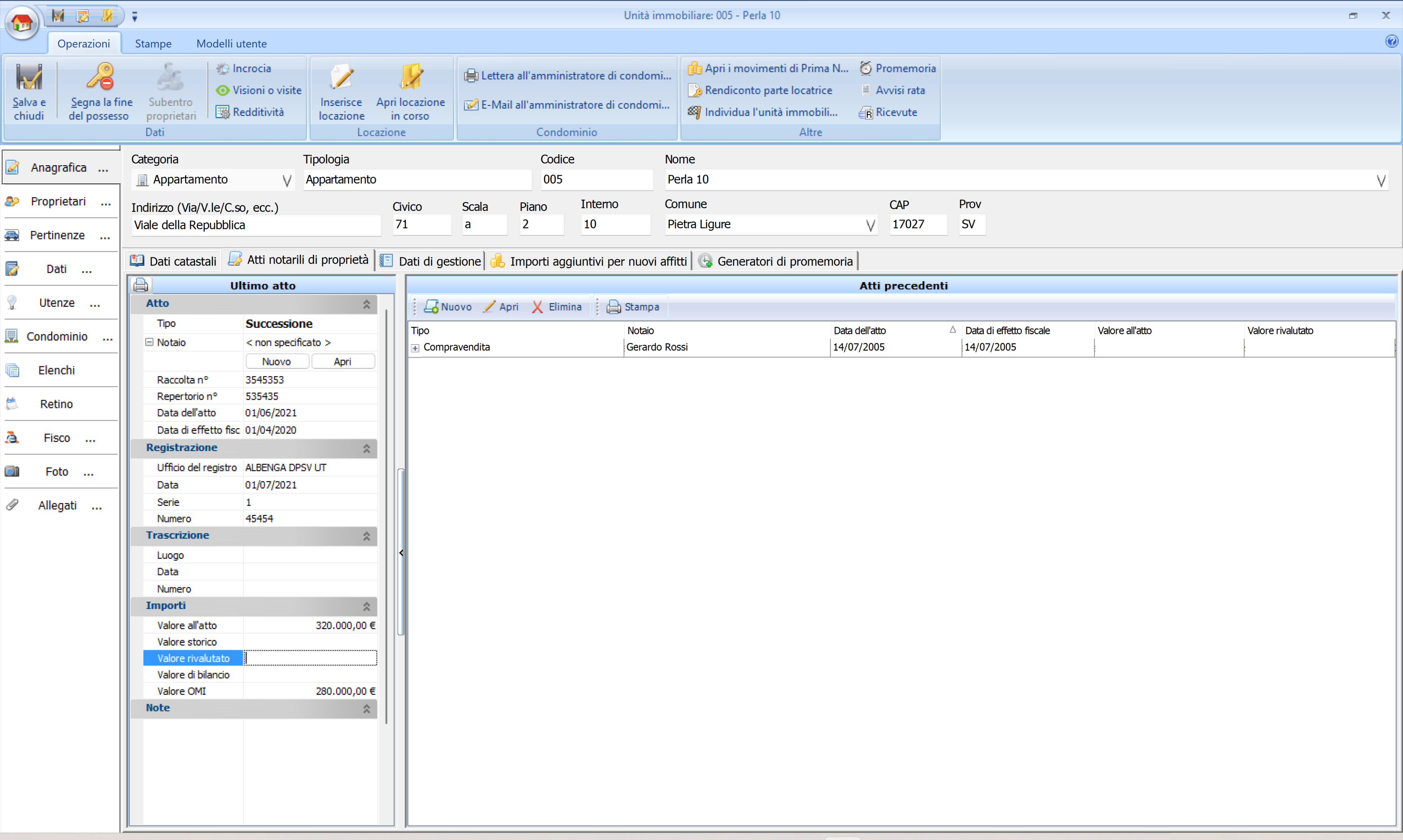The height and width of the screenshot is (840, 1403).
Task: Click the Nuovo button under Notaio
Action: click(276, 362)
